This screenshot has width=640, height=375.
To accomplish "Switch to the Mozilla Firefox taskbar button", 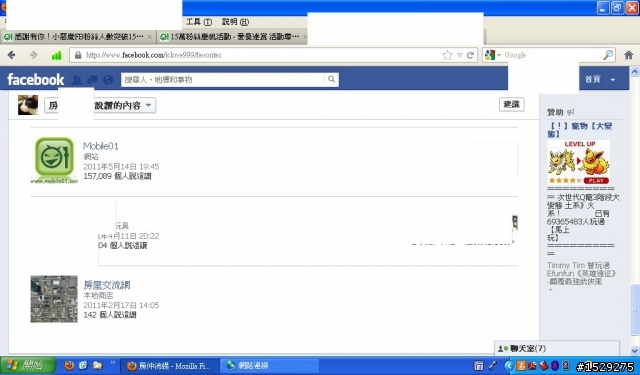I will coord(170,366).
